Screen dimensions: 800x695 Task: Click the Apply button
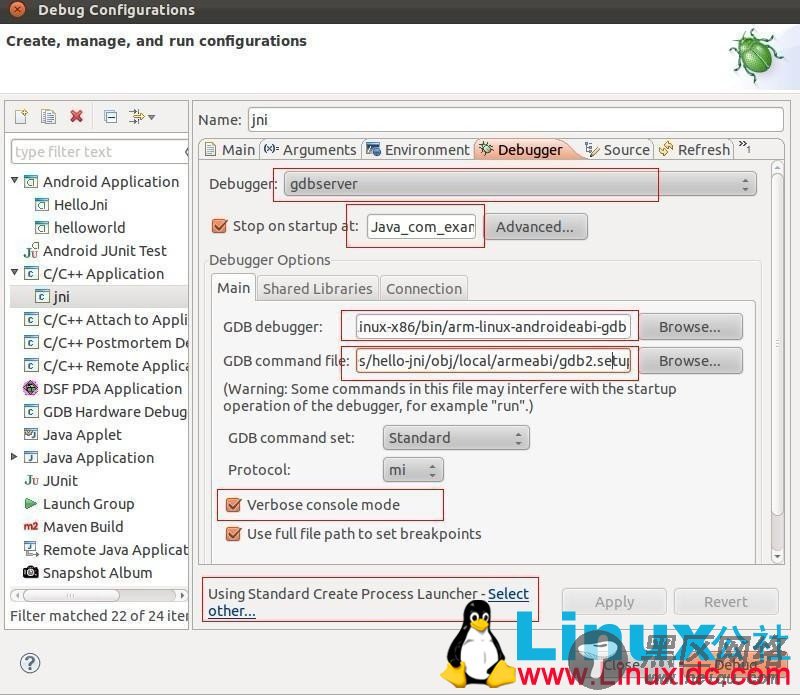click(x=614, y=602)
